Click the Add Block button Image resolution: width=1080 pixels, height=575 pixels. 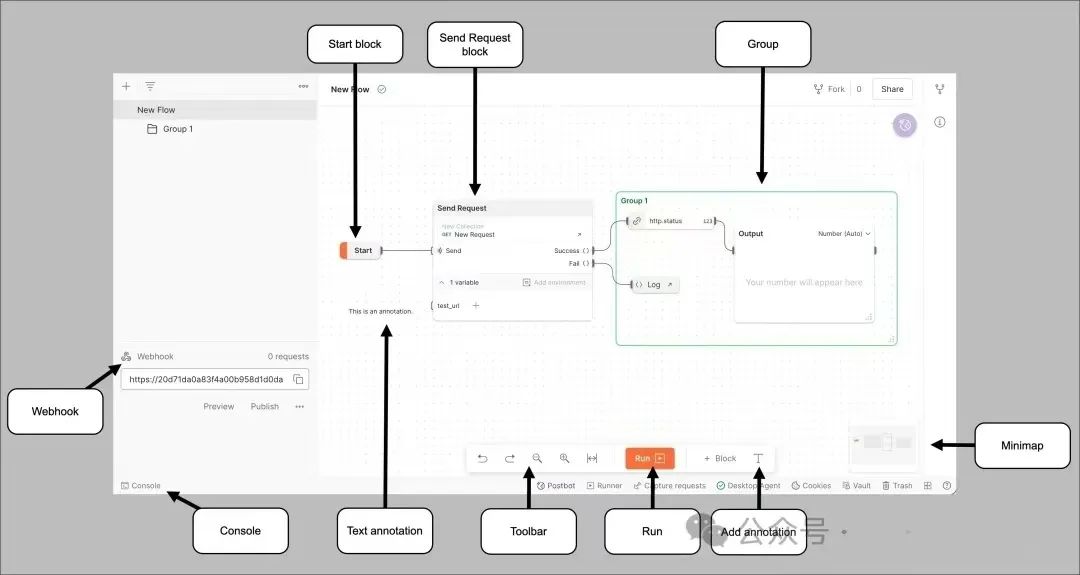[x=720, y=458]
